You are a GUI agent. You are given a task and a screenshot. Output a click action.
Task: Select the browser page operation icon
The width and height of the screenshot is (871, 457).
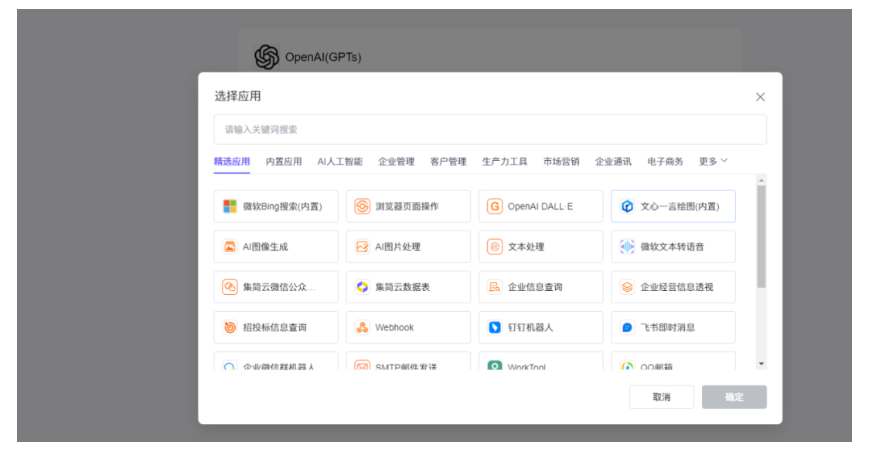[362, 206]
